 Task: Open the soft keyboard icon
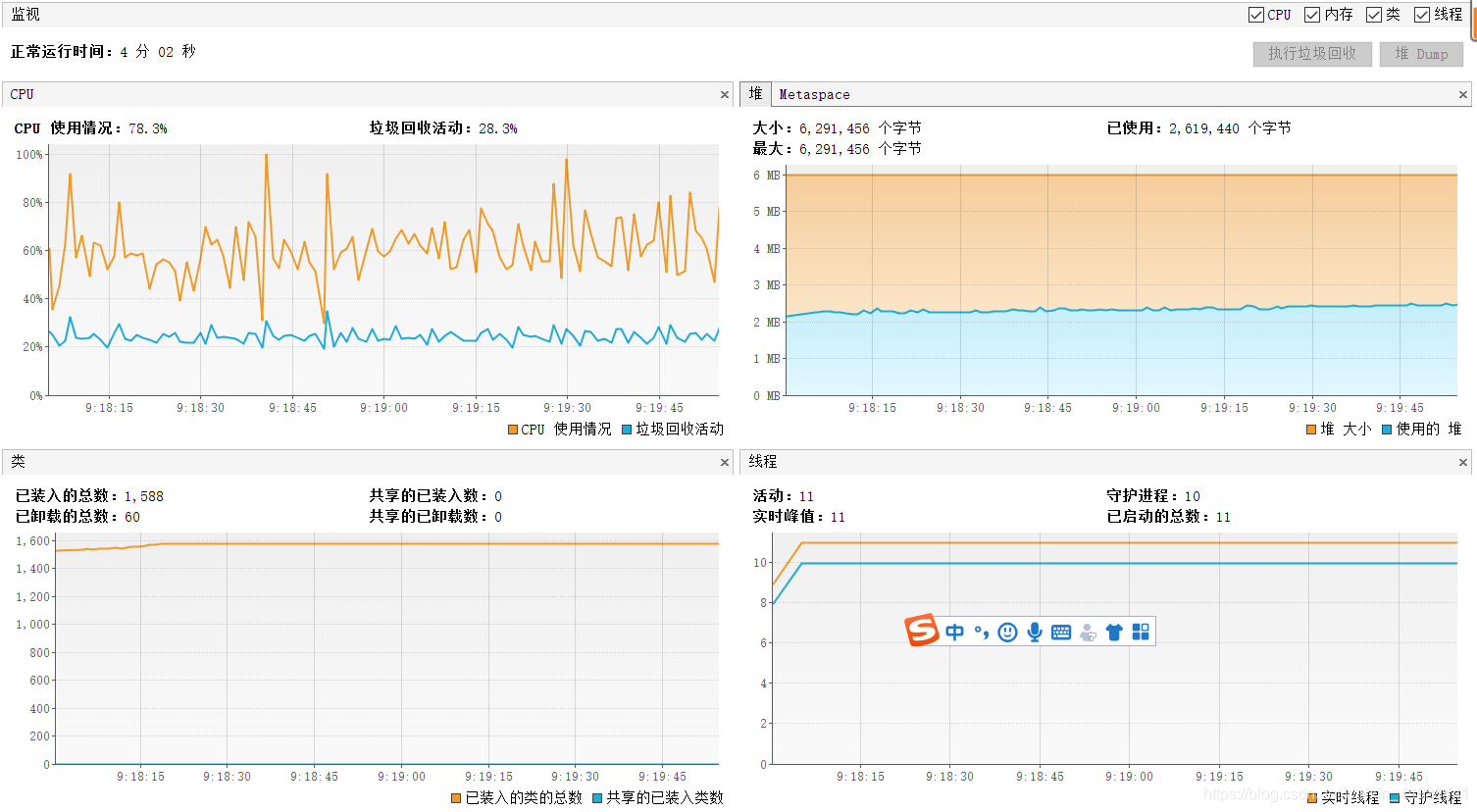coord(1061,633)
